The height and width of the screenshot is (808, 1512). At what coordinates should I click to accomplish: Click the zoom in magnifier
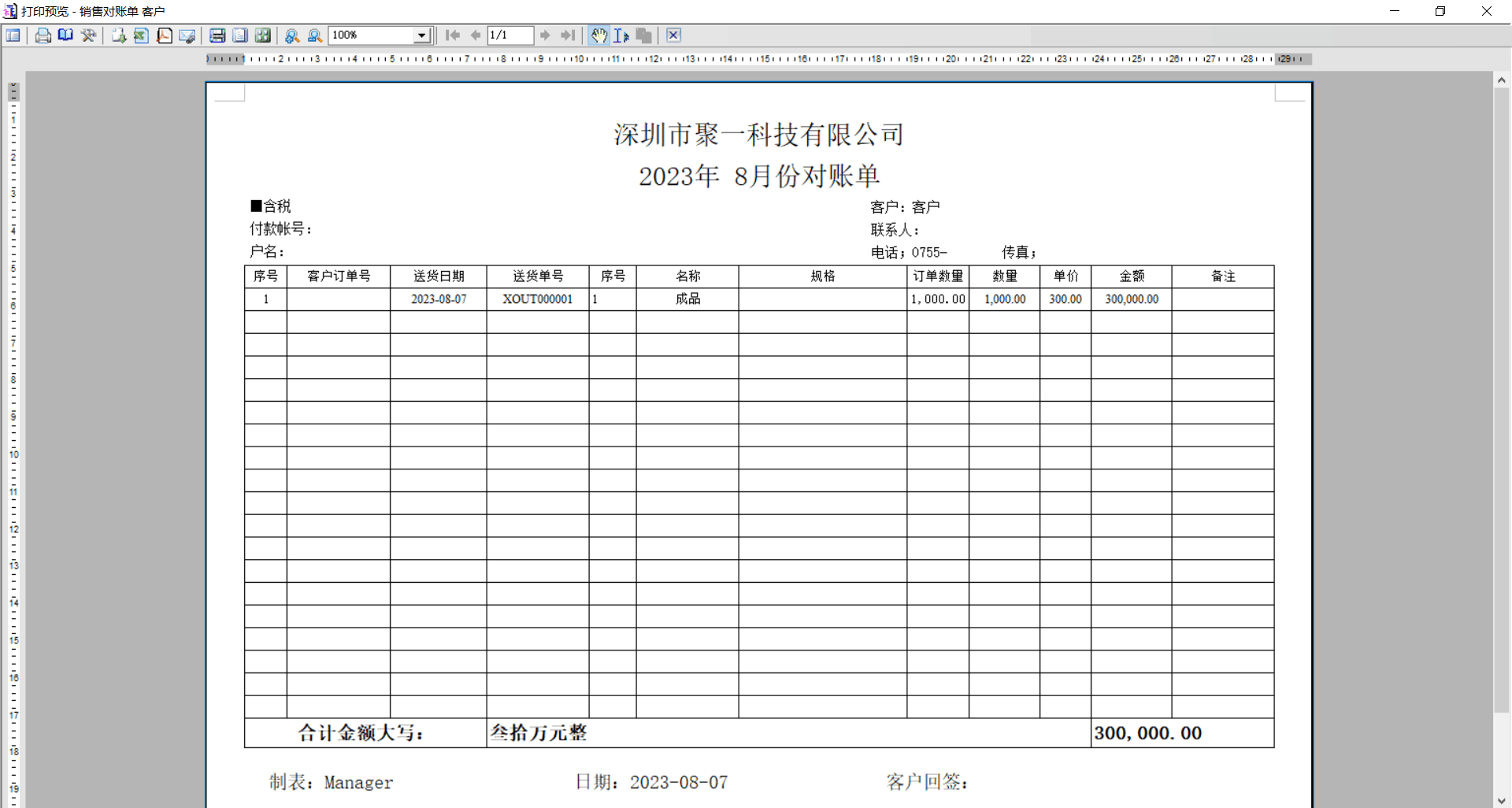tap(292, 35)
